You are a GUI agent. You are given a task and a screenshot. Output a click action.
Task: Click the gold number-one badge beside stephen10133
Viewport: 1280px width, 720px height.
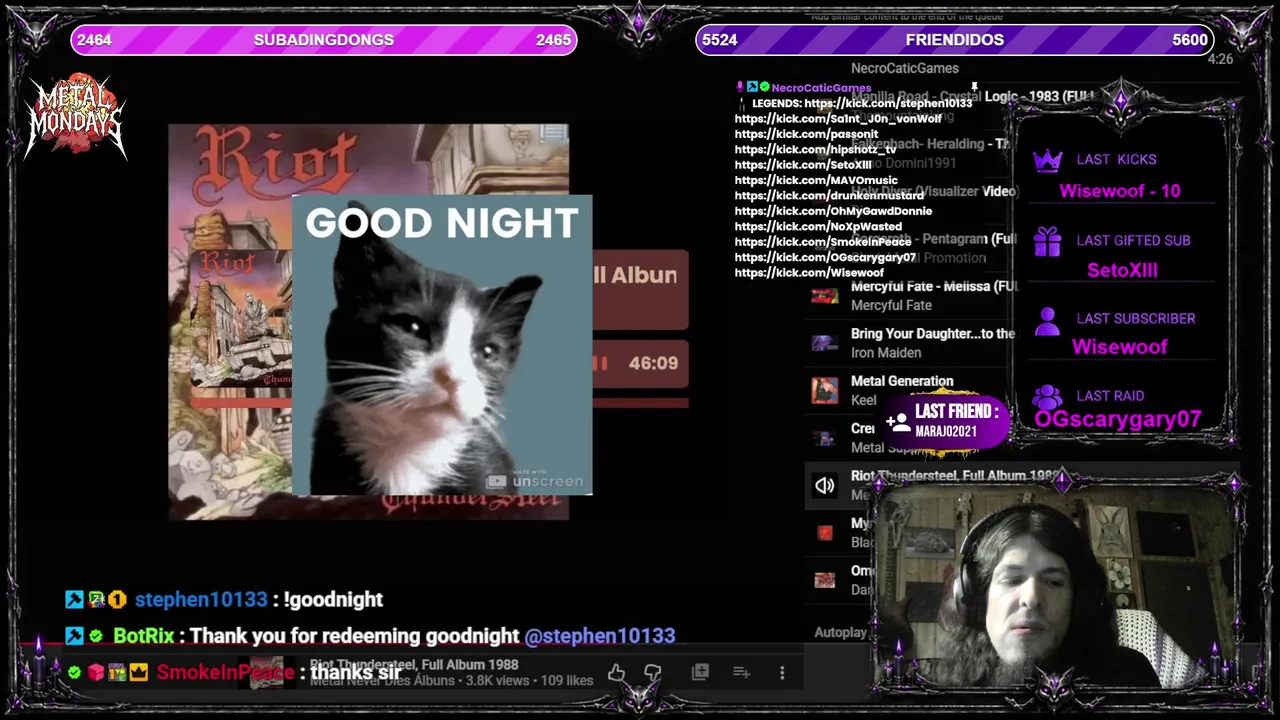(118, 600)
